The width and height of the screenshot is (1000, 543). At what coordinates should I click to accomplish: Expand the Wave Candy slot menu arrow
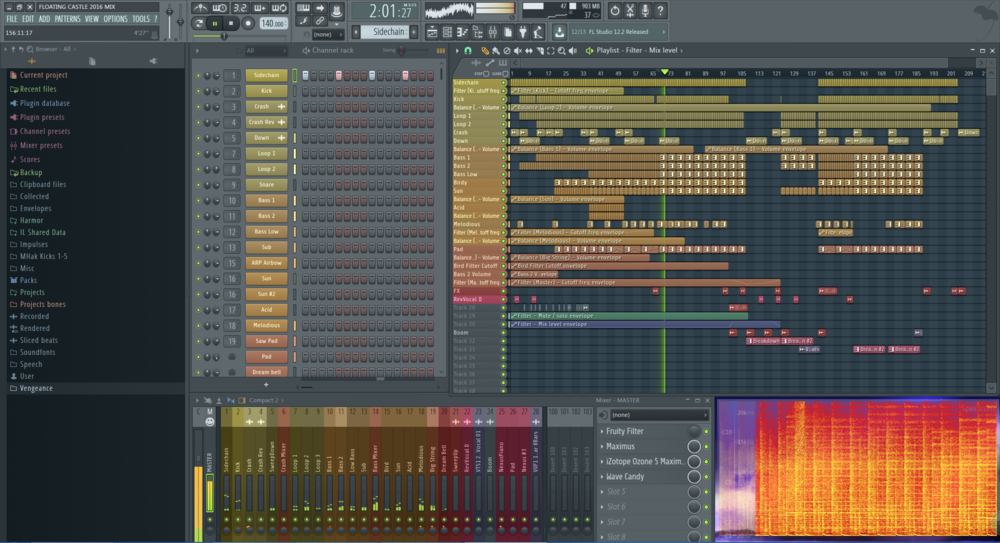click(x=602, y=477)
